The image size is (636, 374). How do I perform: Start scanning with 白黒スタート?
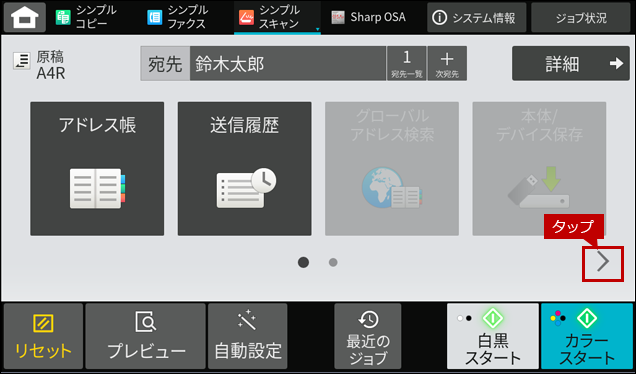[x=493, y=336]
